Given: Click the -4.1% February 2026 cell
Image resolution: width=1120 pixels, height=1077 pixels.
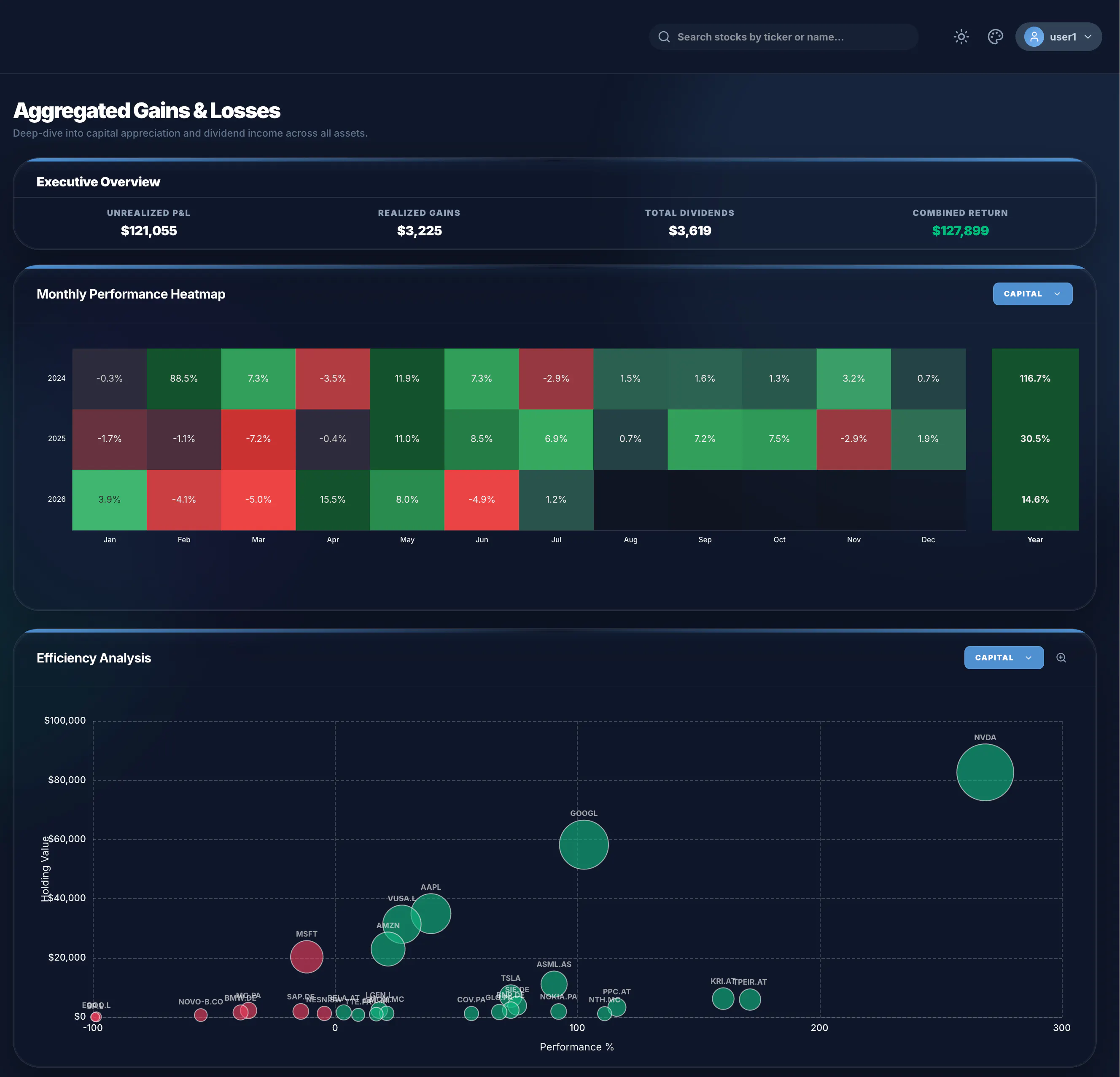Looking at the screenshot, I should tap(184, 499).
